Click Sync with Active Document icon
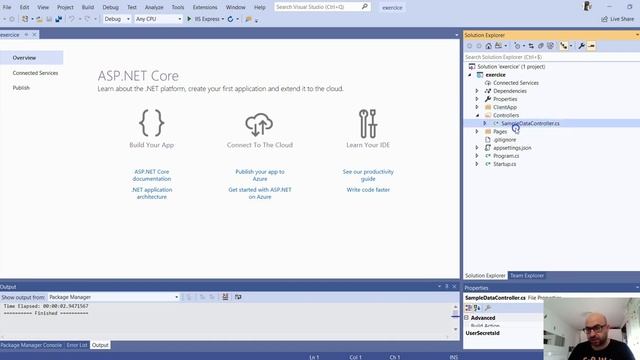 (x=531, y=46)
